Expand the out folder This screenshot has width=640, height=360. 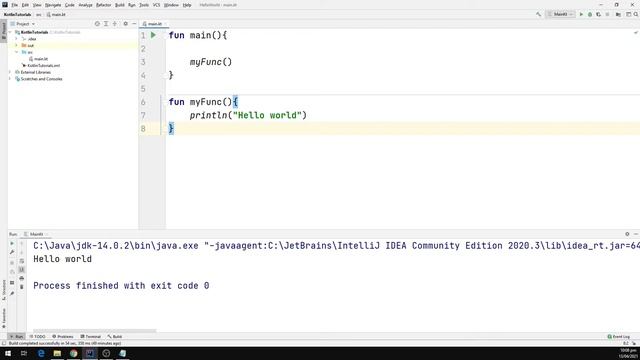17,45
